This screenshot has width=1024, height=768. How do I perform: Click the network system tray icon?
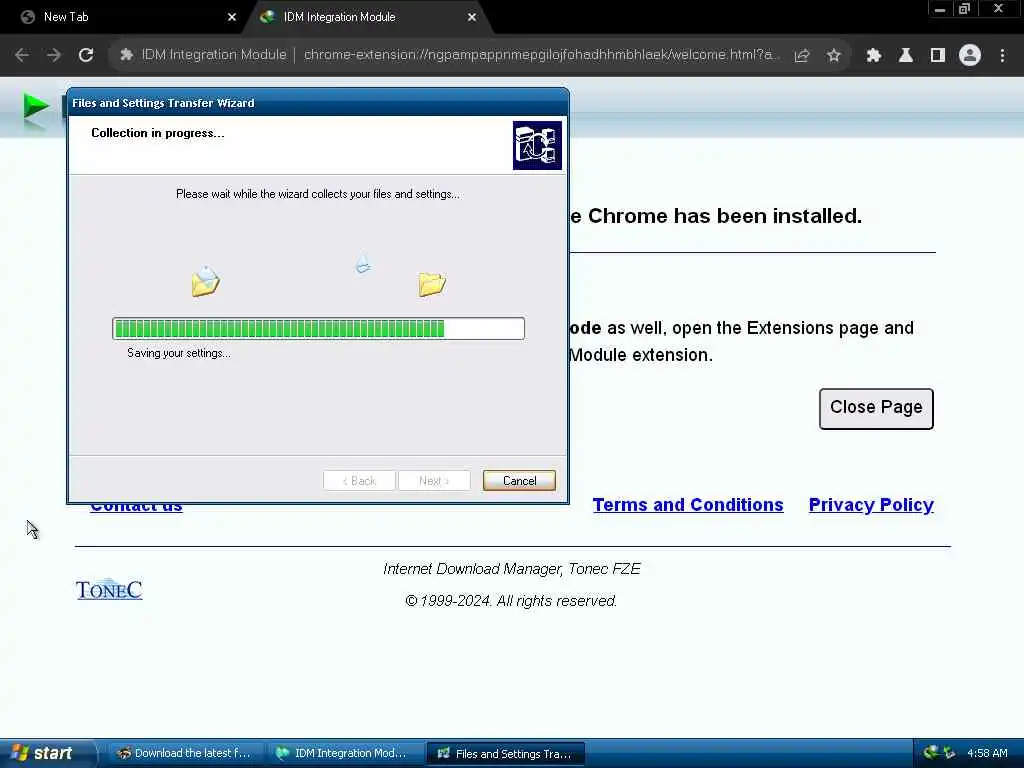950,753
